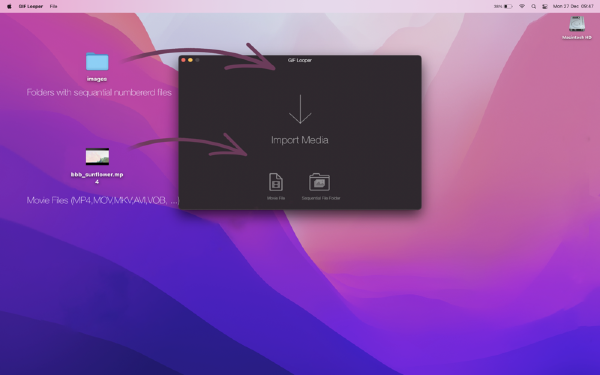Open the File menu

[54, 6]
